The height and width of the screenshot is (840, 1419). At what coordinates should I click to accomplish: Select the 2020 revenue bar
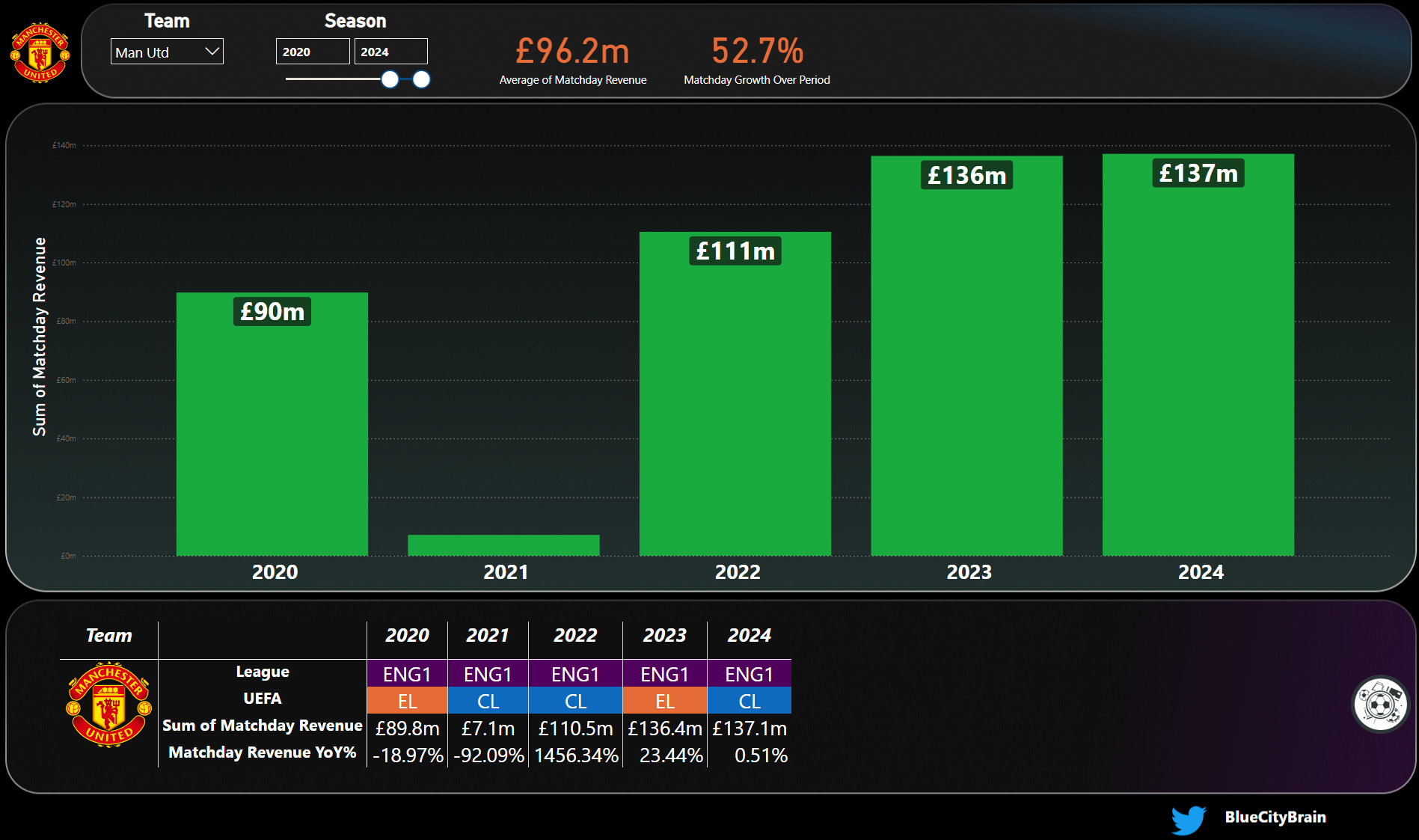(272, 424)
